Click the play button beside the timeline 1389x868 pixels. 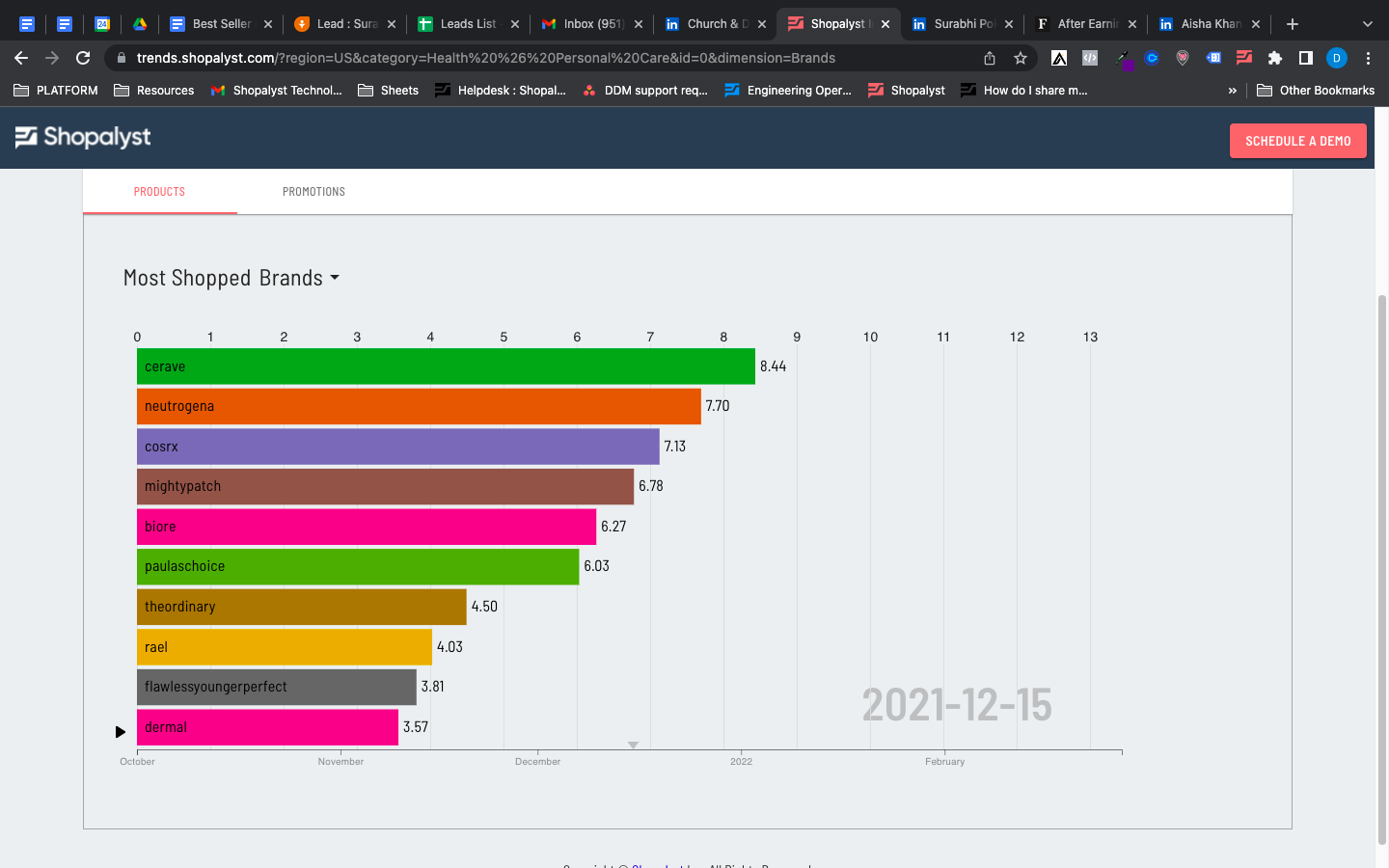coord(120,732)
